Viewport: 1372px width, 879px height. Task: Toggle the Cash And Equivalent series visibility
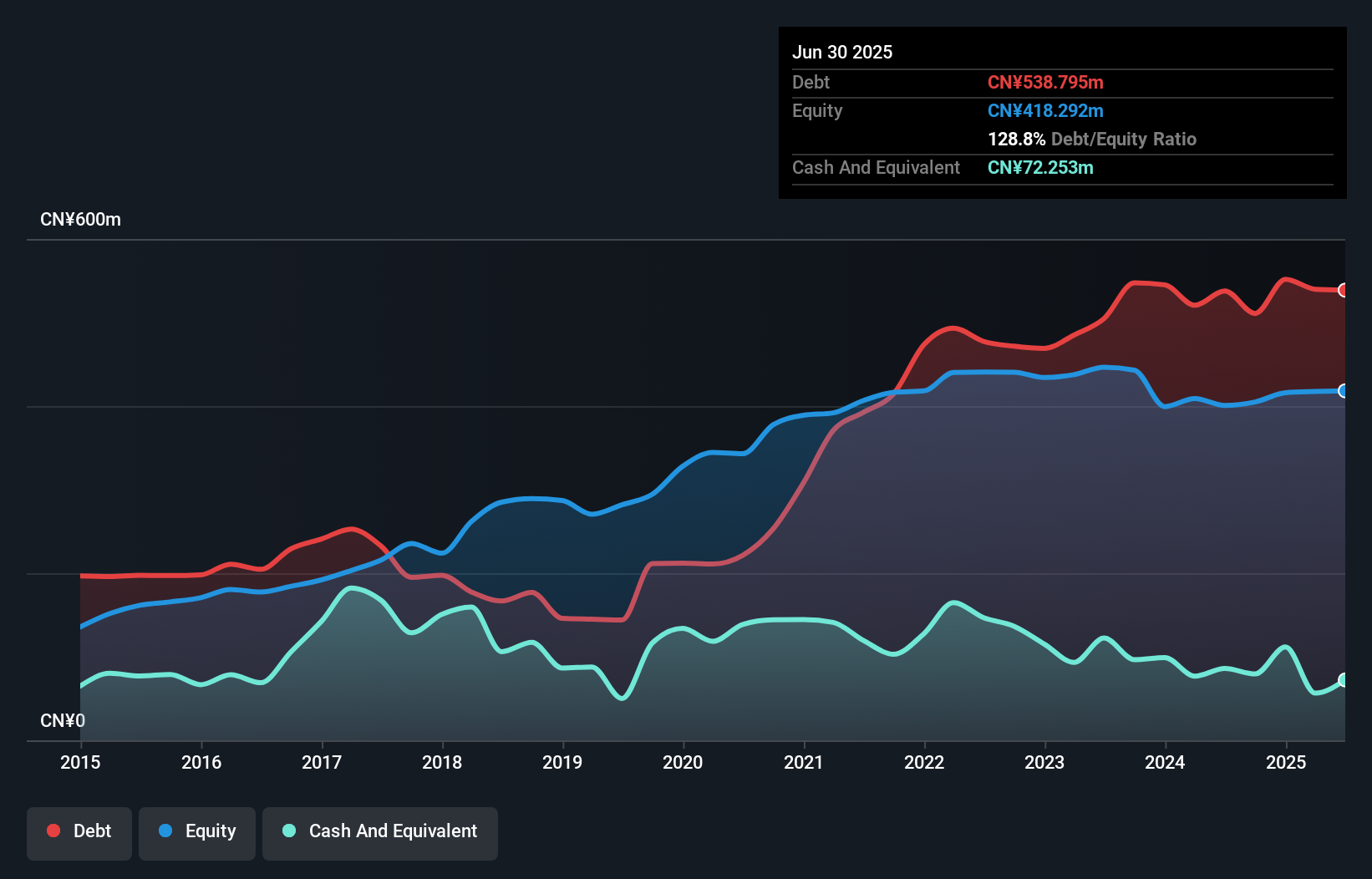380,832
